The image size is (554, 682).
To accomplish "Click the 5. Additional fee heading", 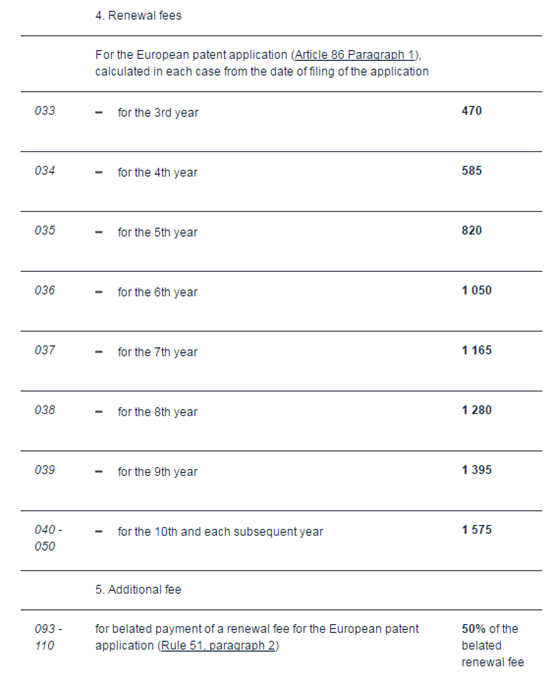I will point(138,590).
